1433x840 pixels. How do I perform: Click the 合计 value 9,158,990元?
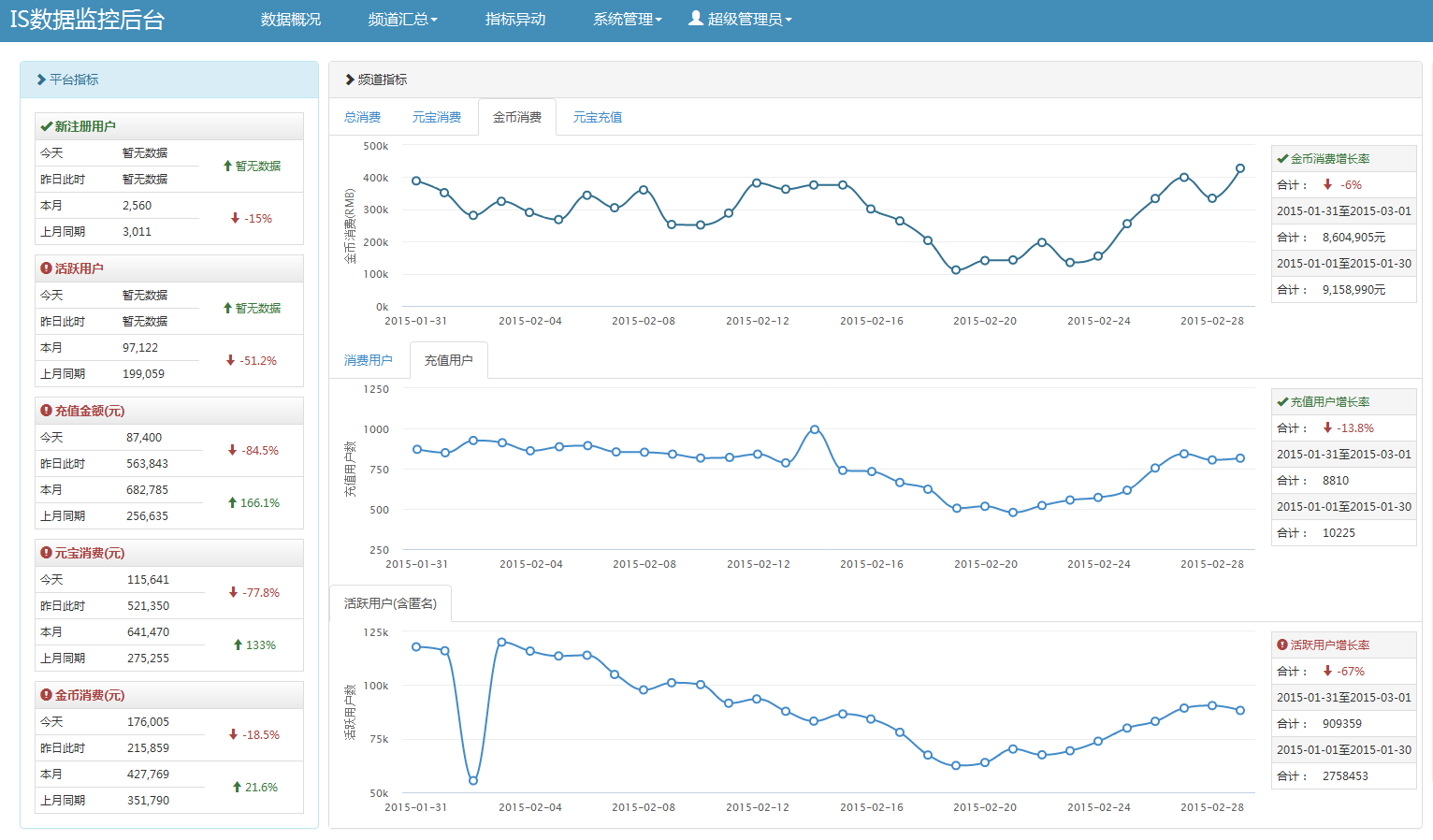[x=1353, y=290]
